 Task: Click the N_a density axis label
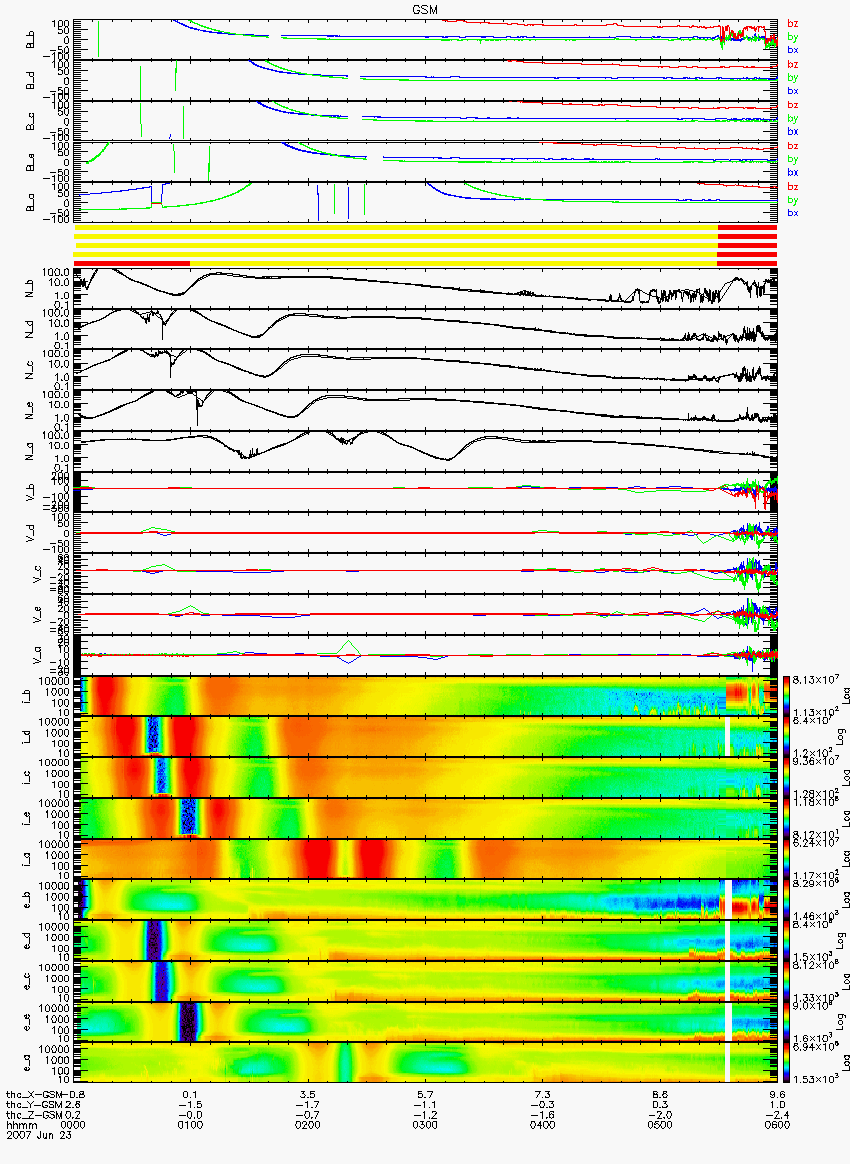click(31, 451)
